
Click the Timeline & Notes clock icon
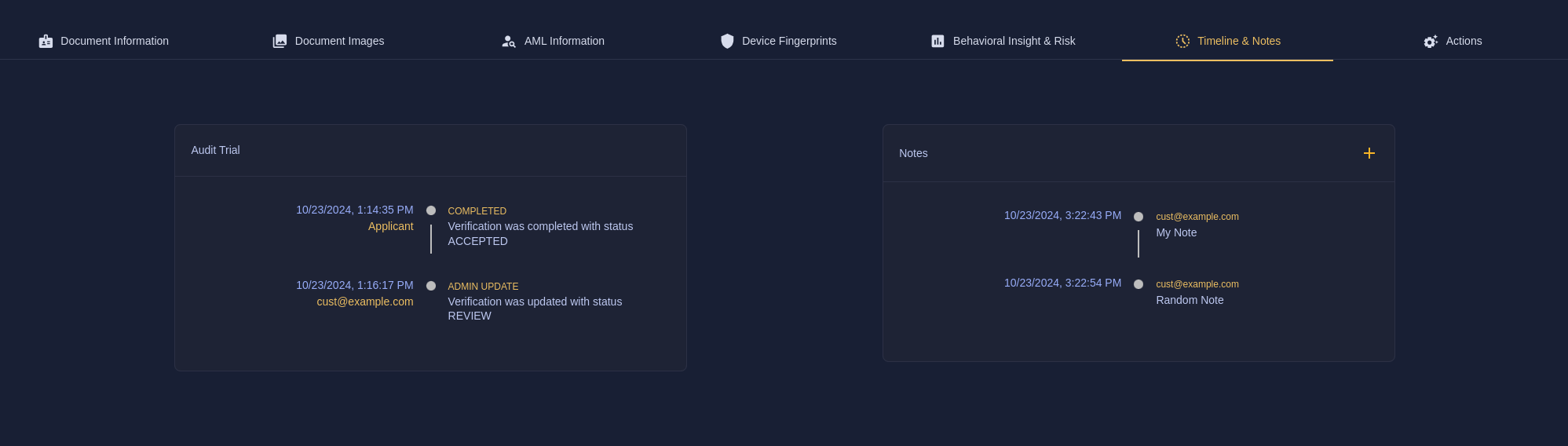(x=1182, y=42)
